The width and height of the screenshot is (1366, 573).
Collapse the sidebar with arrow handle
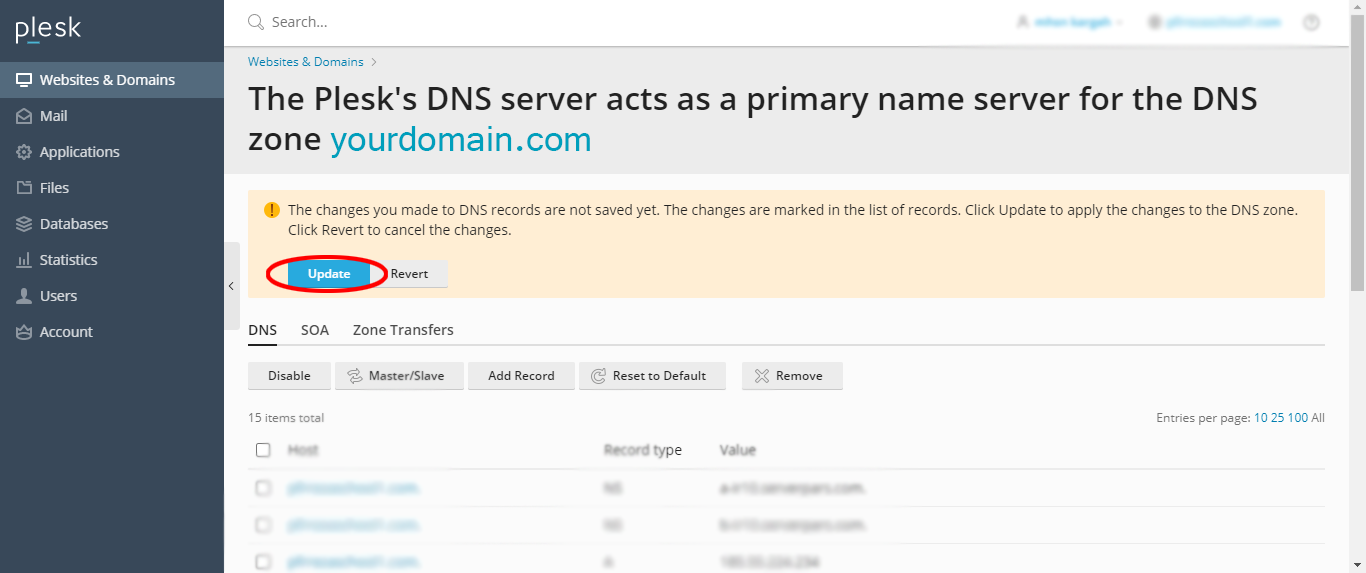[x=231, y=286]
